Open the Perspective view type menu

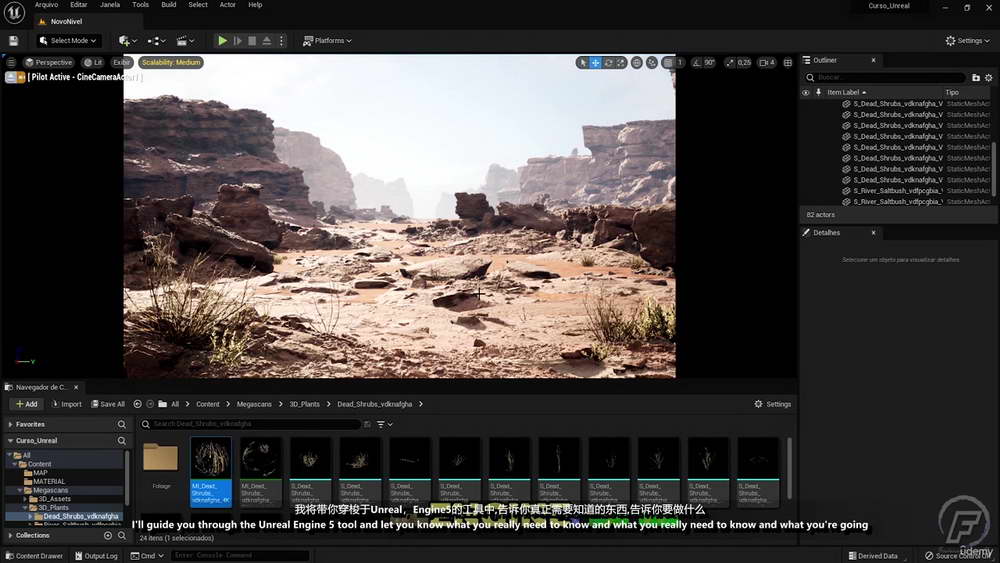tap(48, 62)
